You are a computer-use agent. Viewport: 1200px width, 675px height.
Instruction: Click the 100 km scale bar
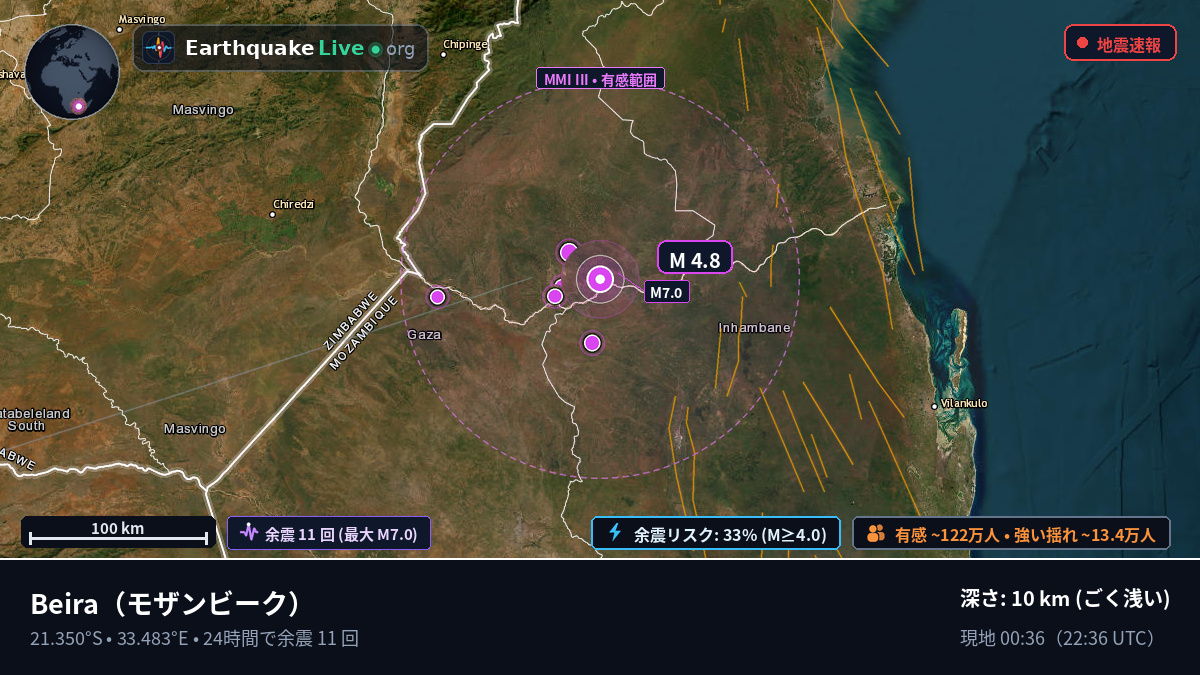click(119, 532)
